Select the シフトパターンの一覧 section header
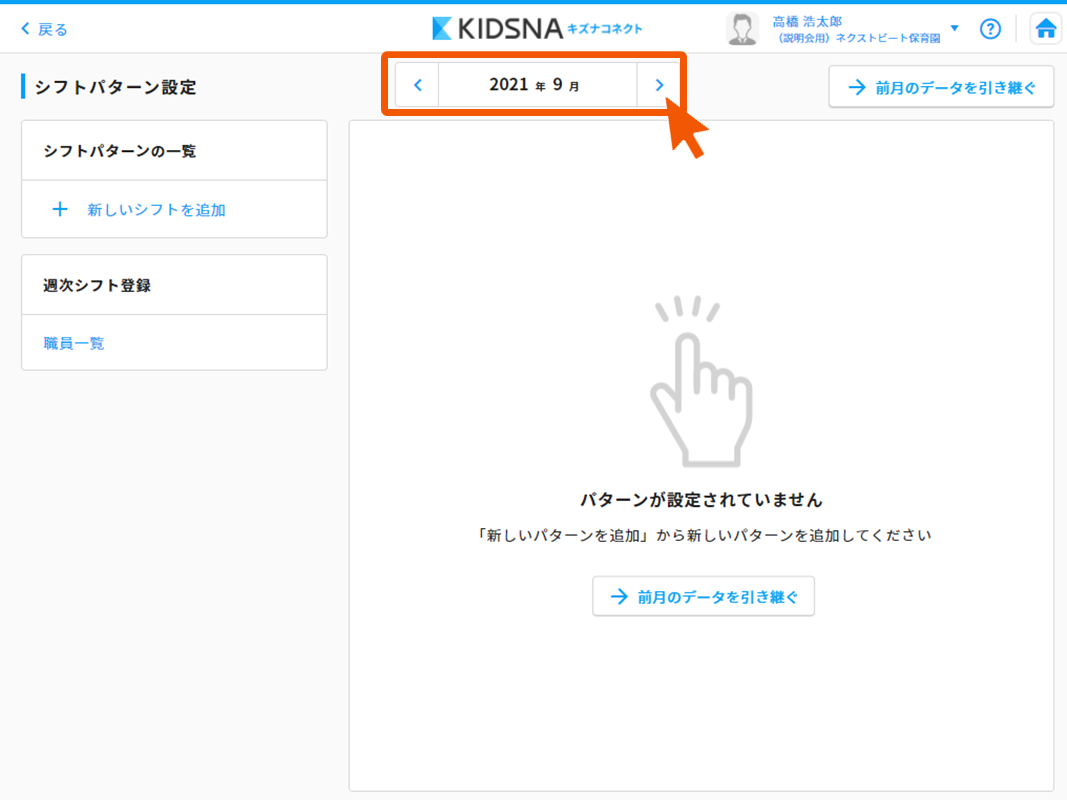1067x800 pixels. point(120,151)
